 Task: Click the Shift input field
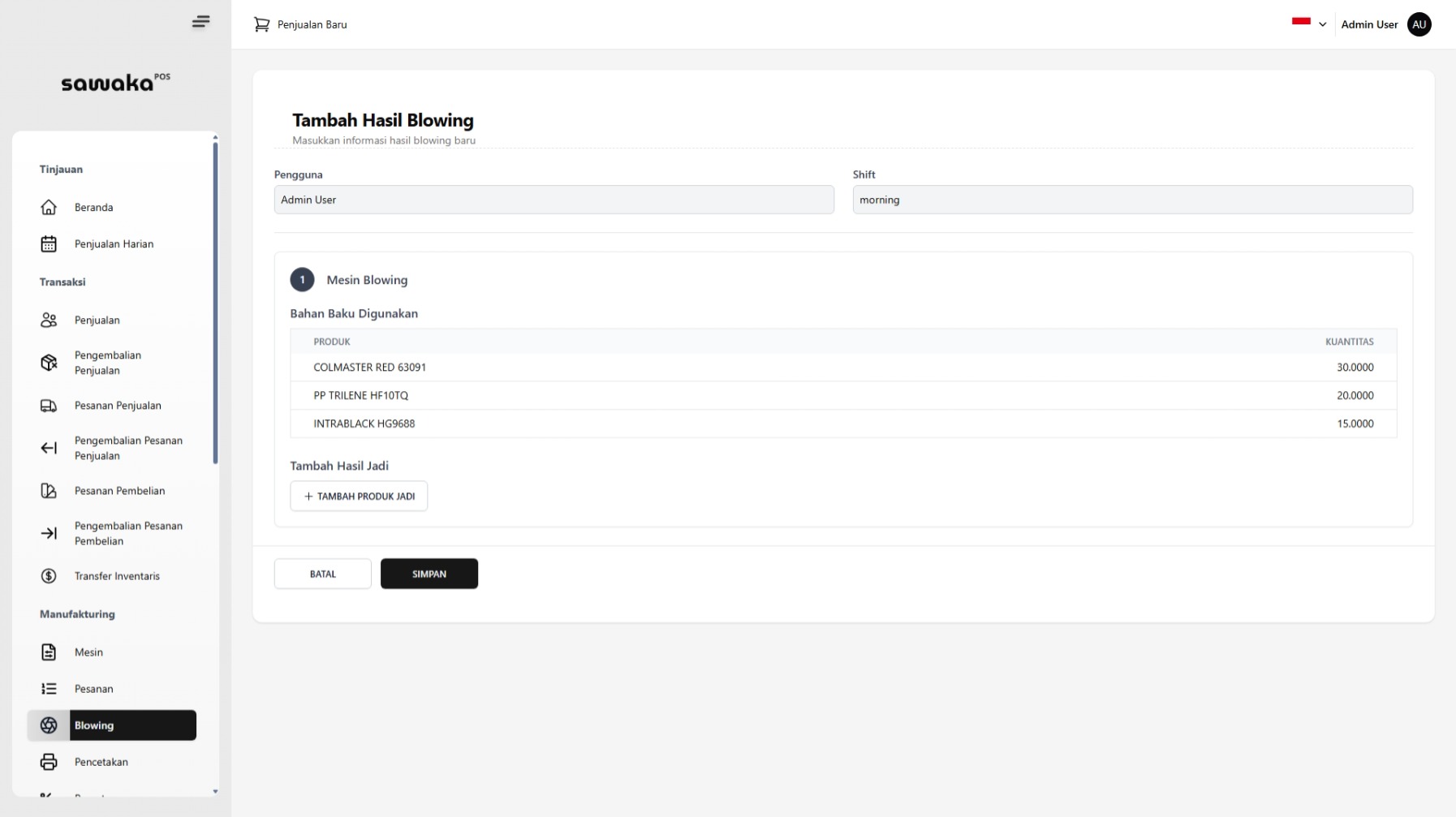click(1132, 200)
